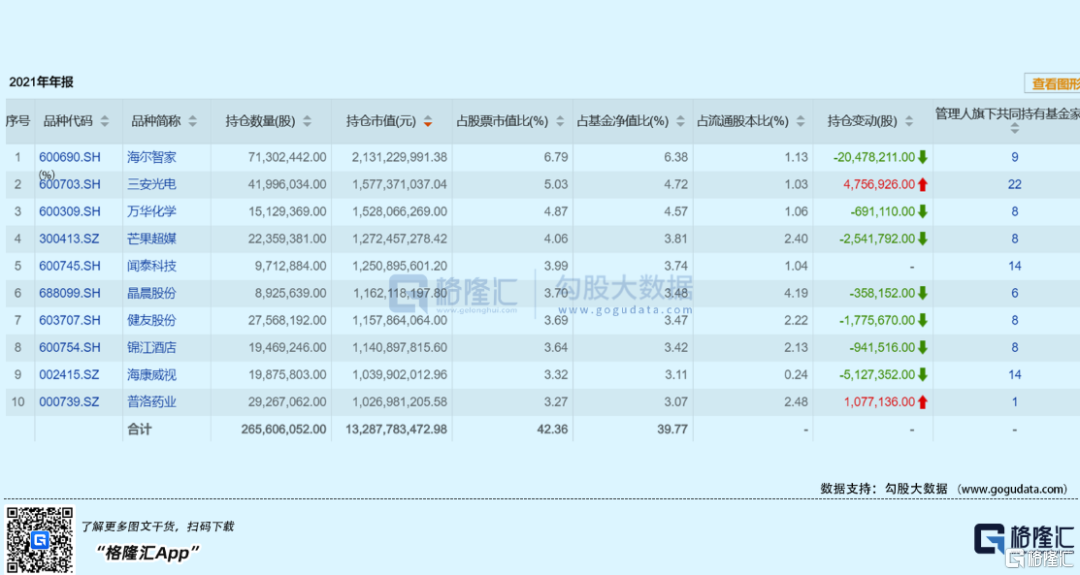Click fund count 1 for 普洛药业
This screenshot has height=575, width=1080.
(1015, 402)
